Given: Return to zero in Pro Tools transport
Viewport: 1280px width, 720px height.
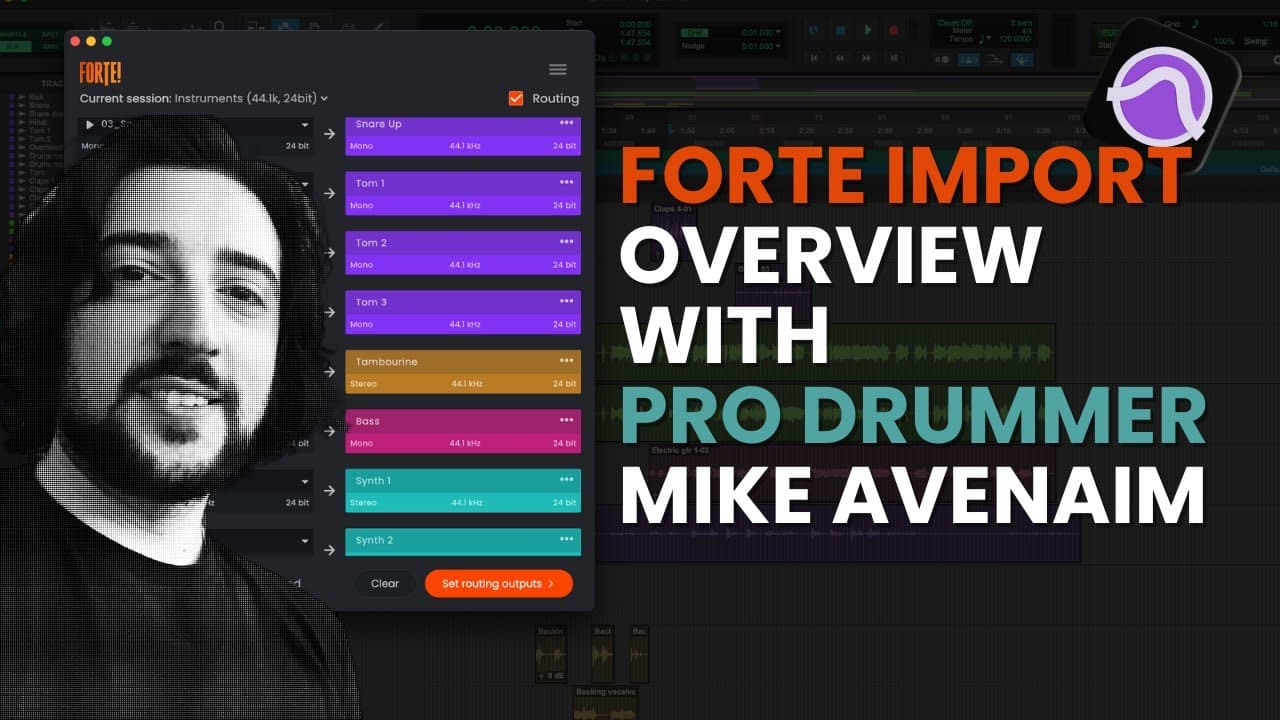Looking at the screenshot, I should pos(815,59).
